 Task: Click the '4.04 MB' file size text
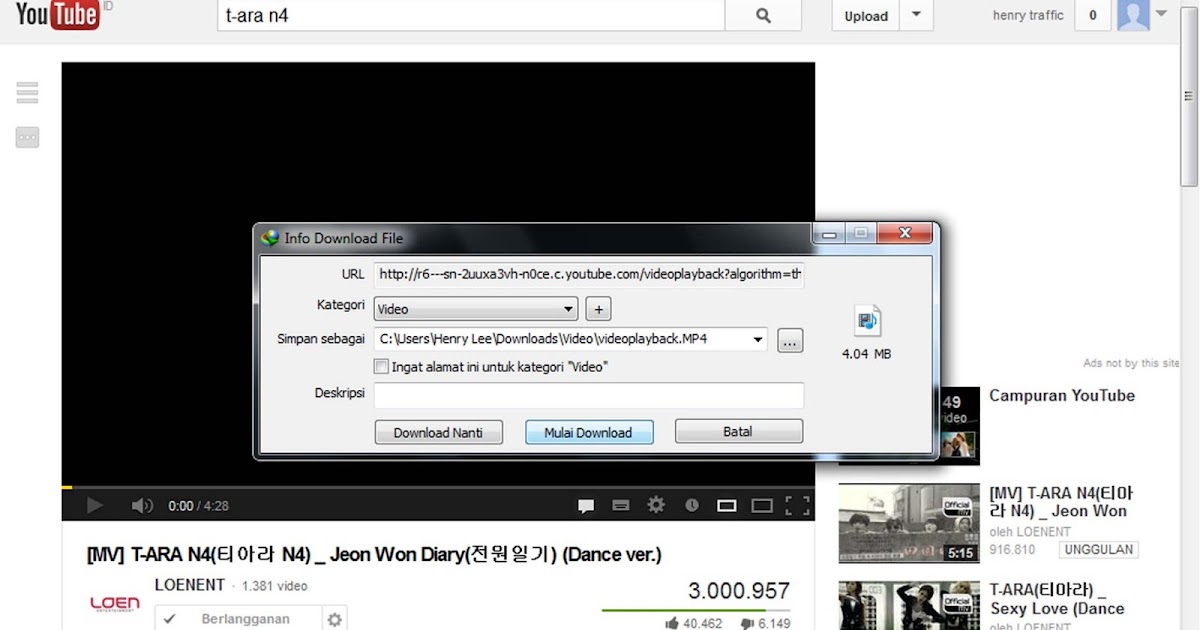coord(867,354)
